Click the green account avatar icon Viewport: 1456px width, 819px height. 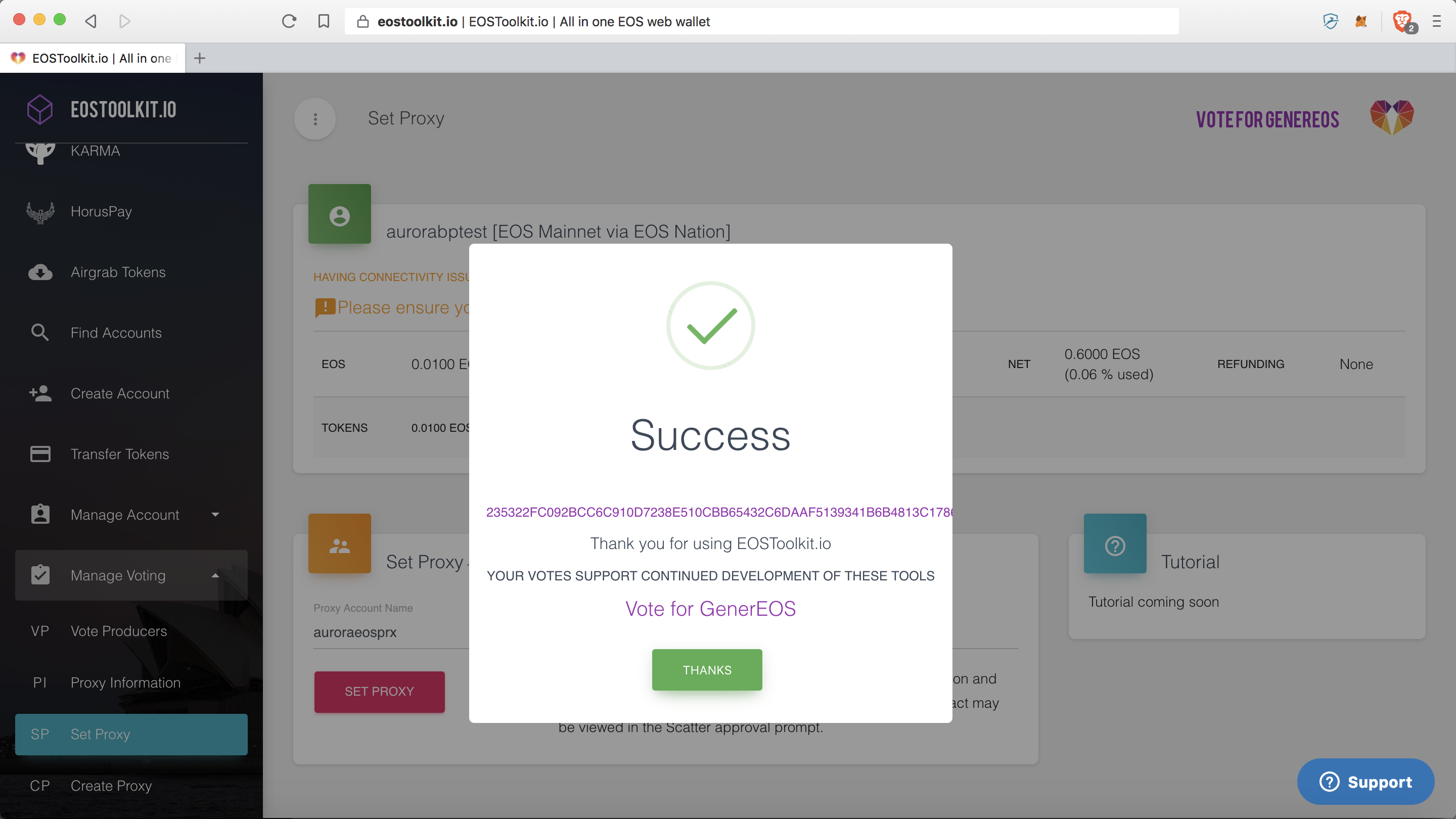coord(339,214)
